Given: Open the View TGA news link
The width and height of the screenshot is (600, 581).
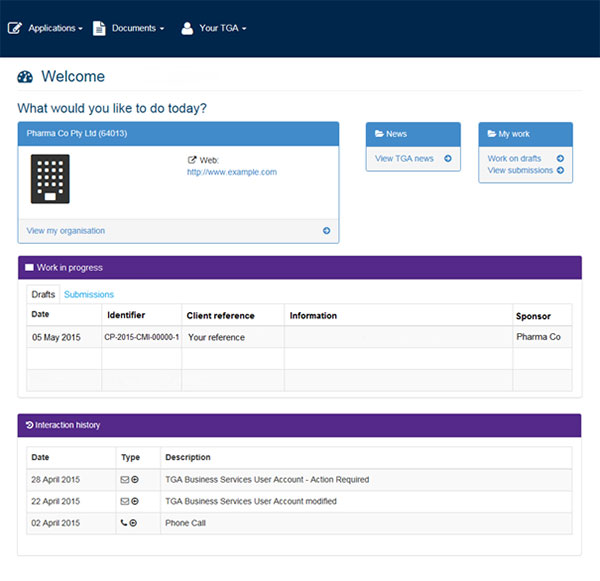Looking at the screenshot, I should 404,158.
